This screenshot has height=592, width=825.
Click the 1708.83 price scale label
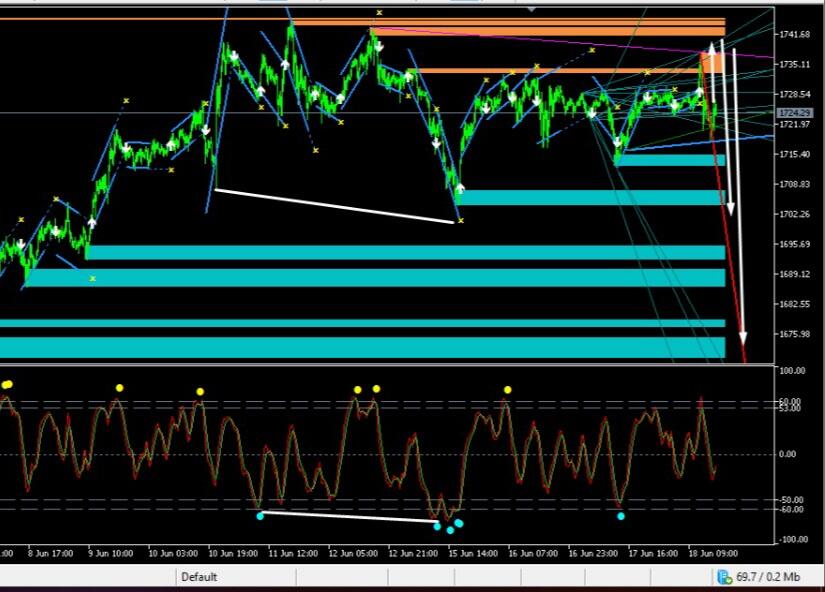point(795,184)
